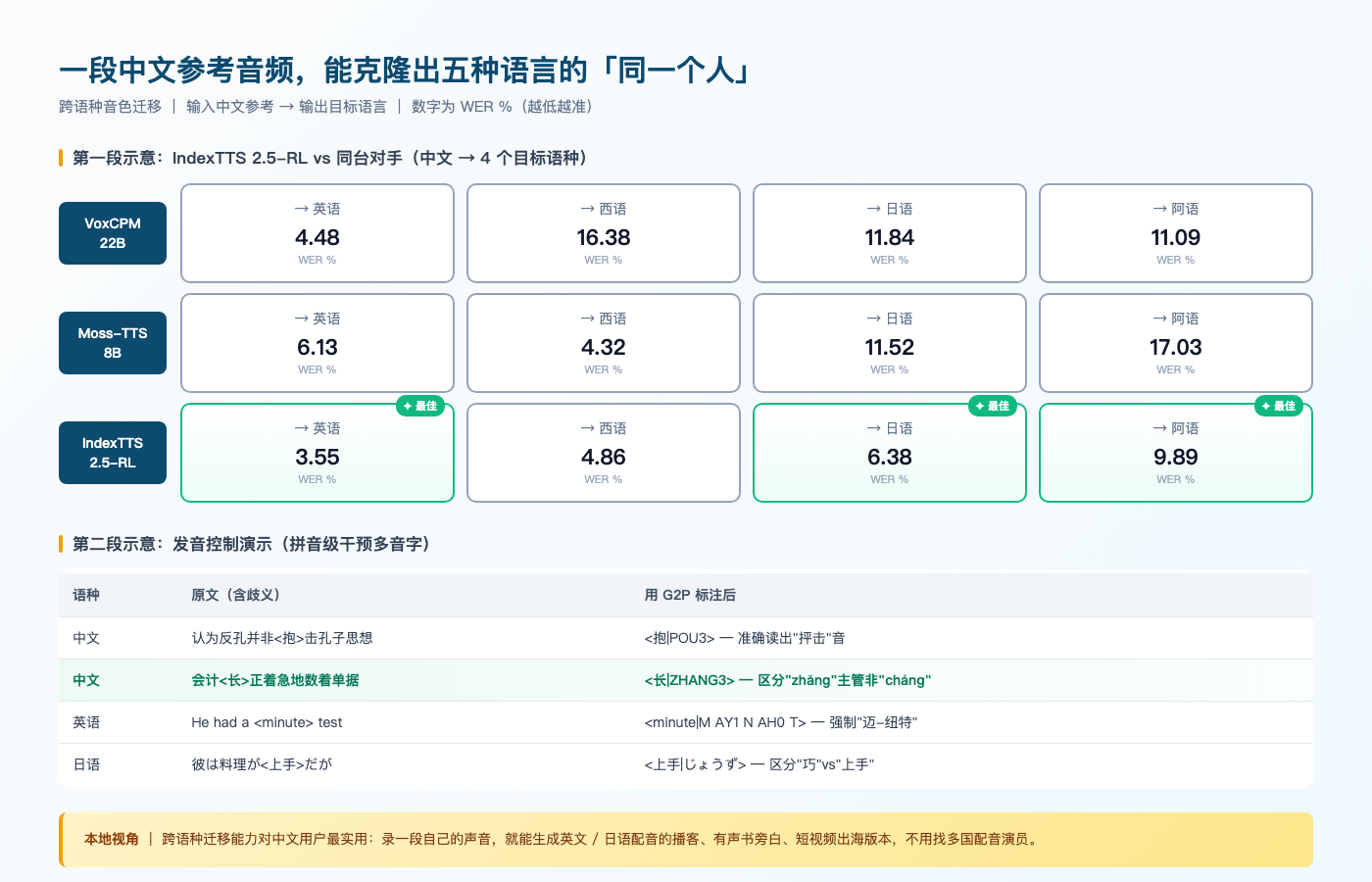
Task: Click the 语种 column header
Action: pos(86,595)
